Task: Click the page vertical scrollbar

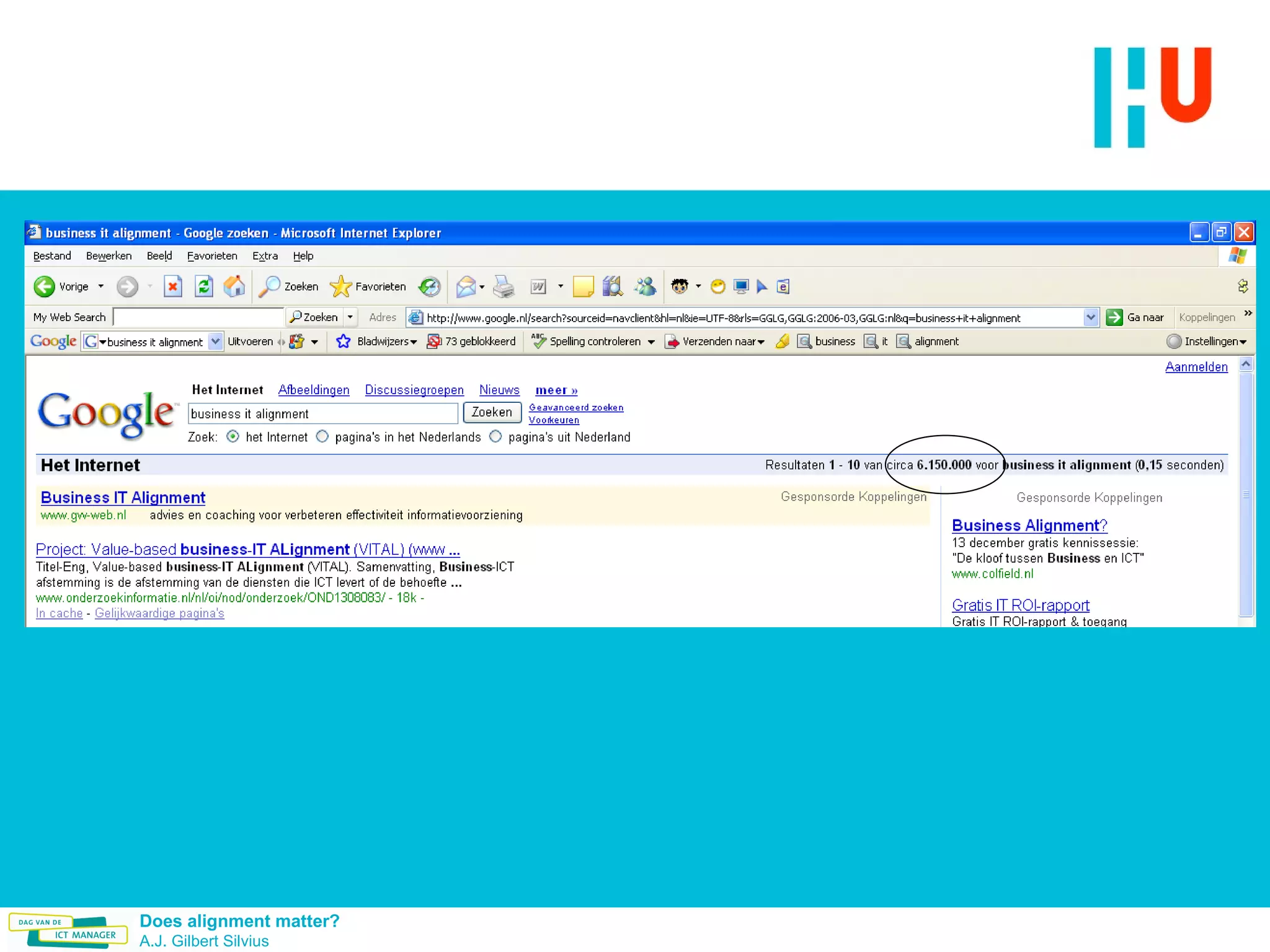Action: coord(1245,493)
